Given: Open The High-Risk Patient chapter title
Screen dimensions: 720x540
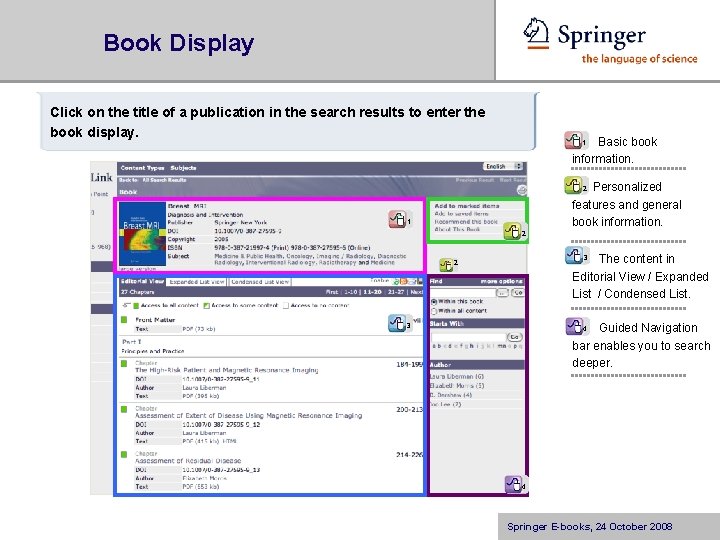Looking at the screenshot, I should (226, 370).
